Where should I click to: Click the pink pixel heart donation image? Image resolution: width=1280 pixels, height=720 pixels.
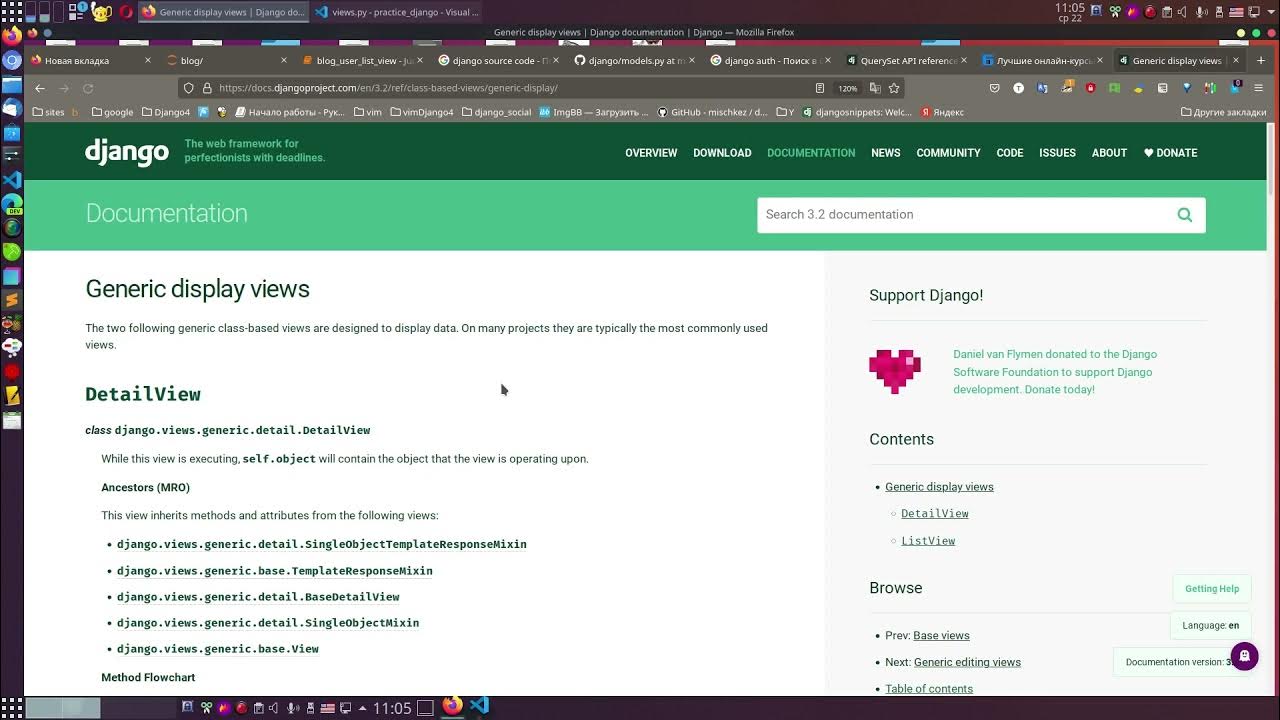click(x=895, y=371)
